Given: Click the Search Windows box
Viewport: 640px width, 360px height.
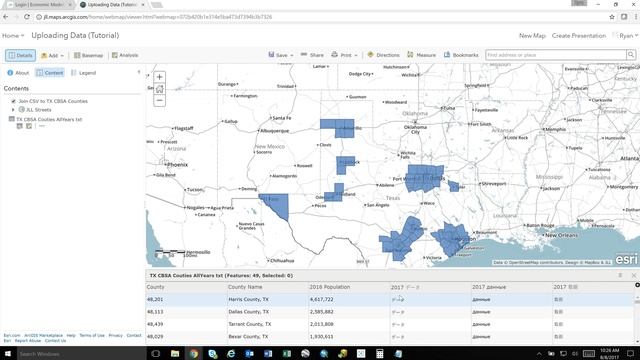Looking at the screenshot, I should [81, 353].
